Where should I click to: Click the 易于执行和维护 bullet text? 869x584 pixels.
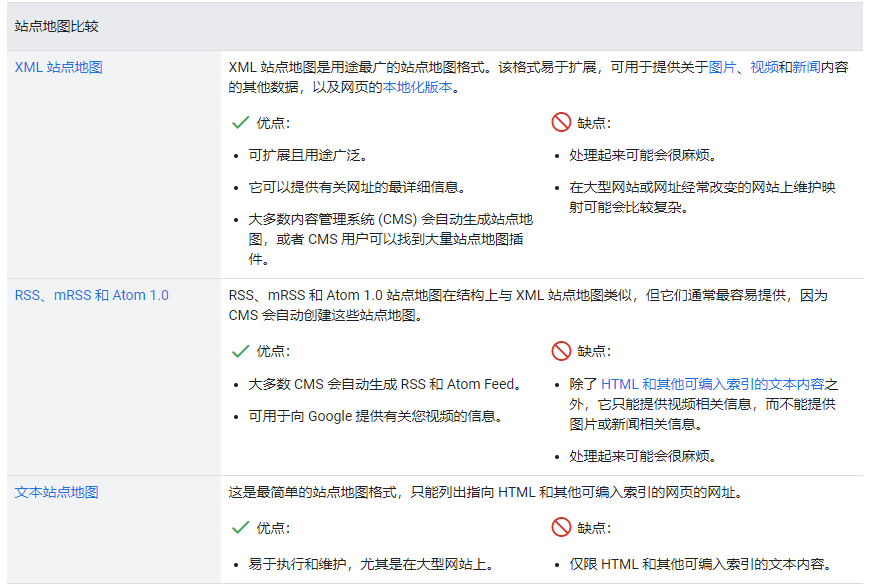click(x=371, y=563)
